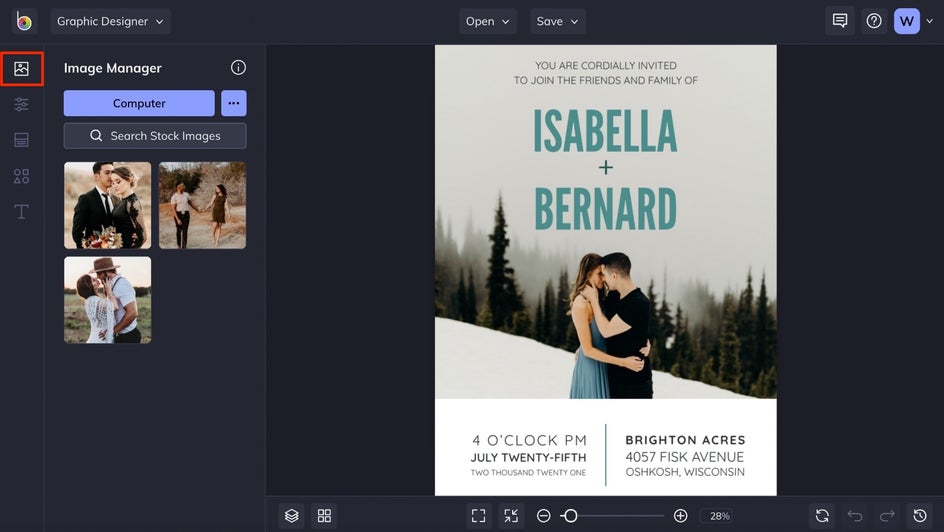Open the Customize sliders sidebar tab
The image size is (944, 532).
point(22,104)
